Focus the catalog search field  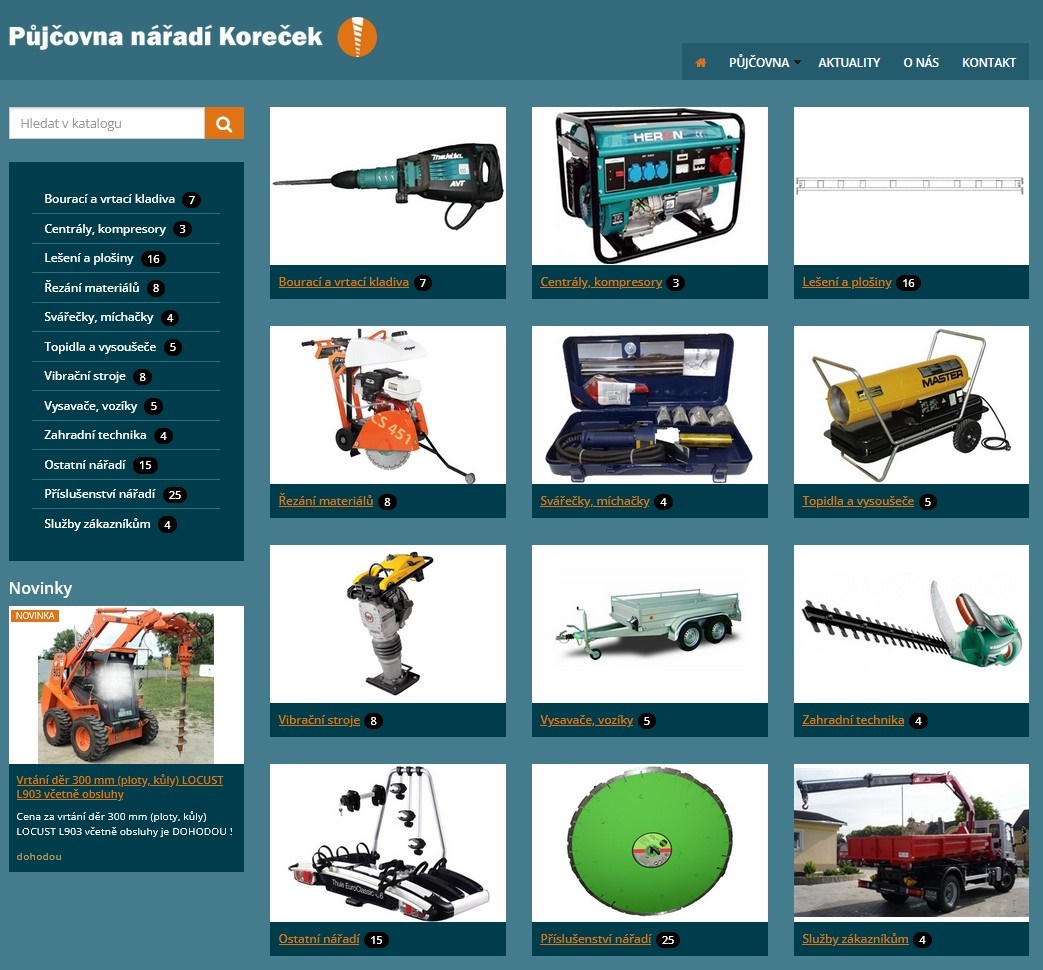[107, 123]
